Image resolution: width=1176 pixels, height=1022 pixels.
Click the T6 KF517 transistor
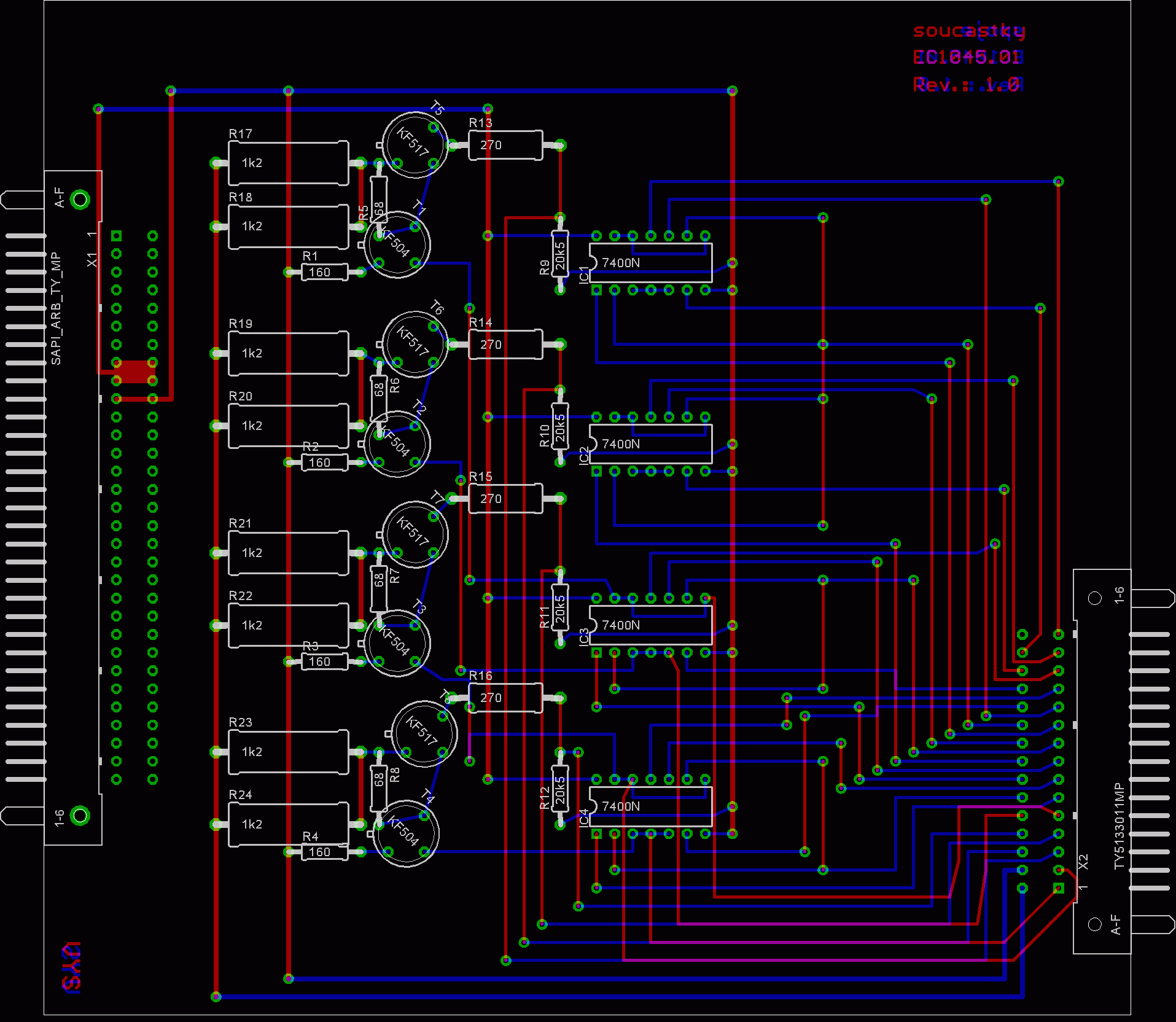coord(415,344)
